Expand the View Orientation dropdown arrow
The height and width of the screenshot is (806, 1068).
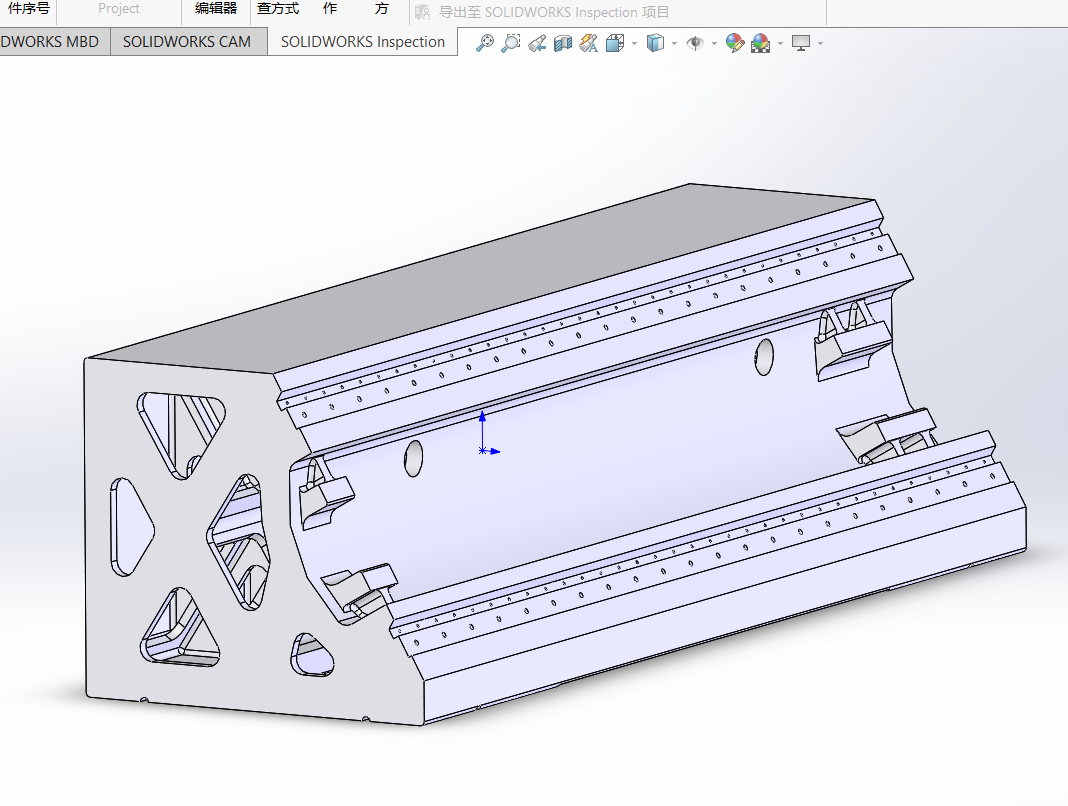[633, 44]
